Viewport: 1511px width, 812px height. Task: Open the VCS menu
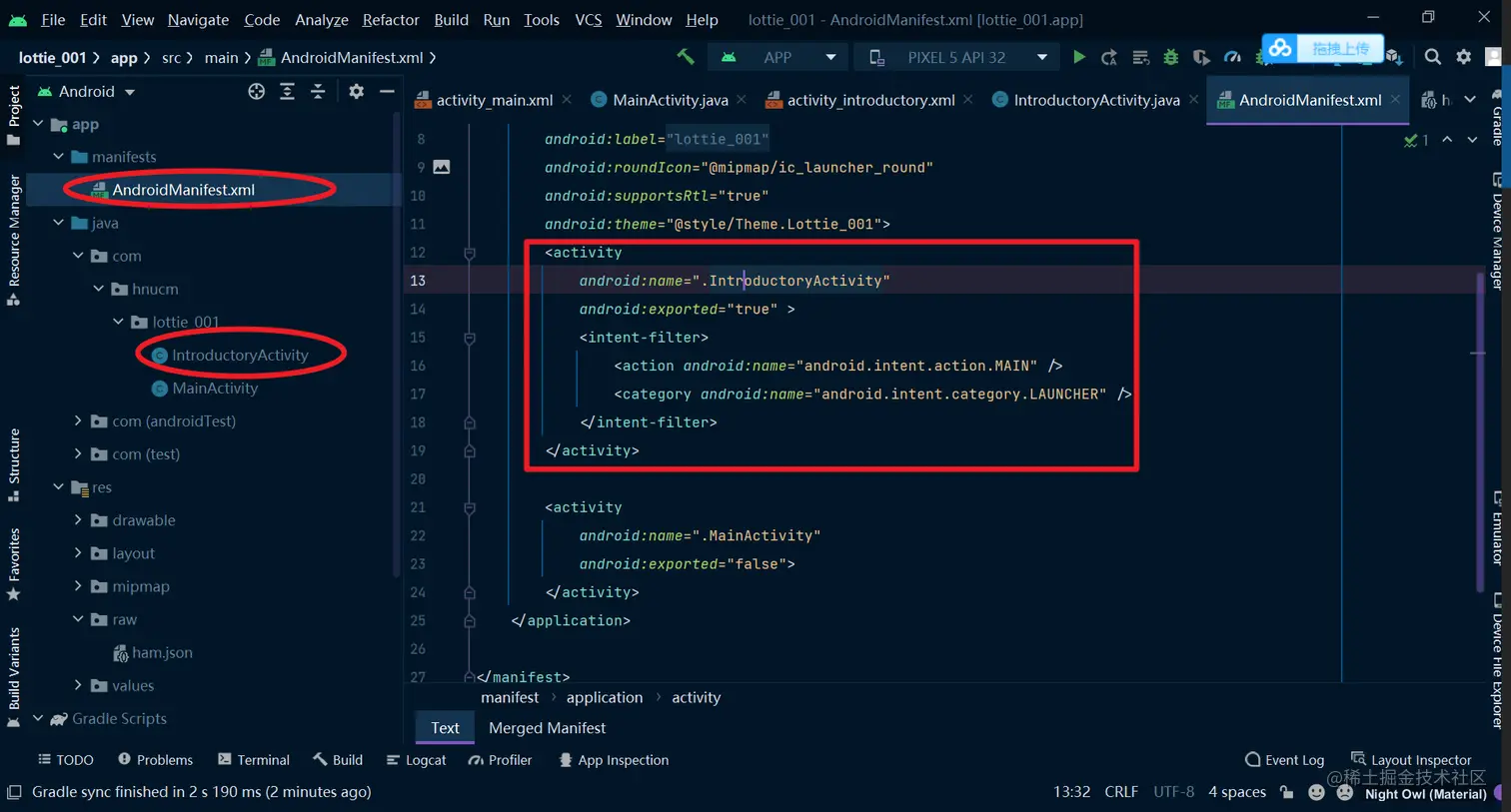click(x=589, y=19)
